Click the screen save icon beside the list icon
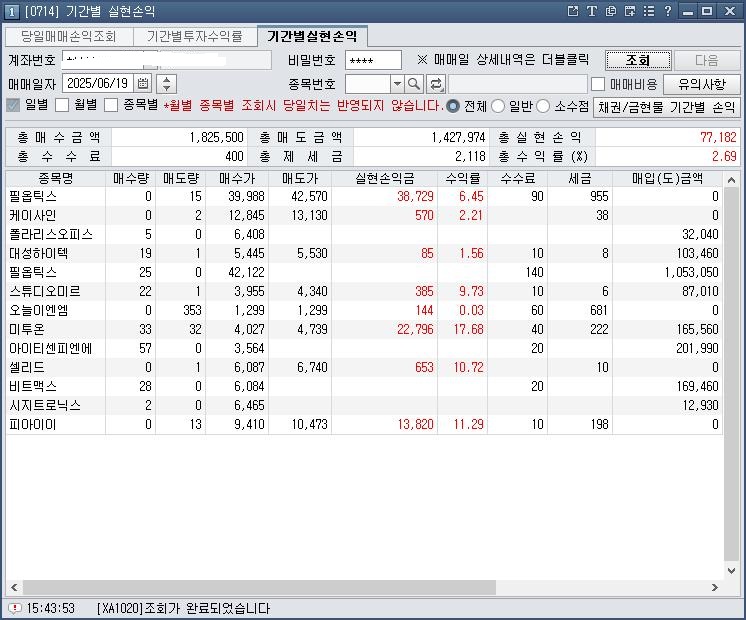746x620 pixels. [x=630, y=11]
